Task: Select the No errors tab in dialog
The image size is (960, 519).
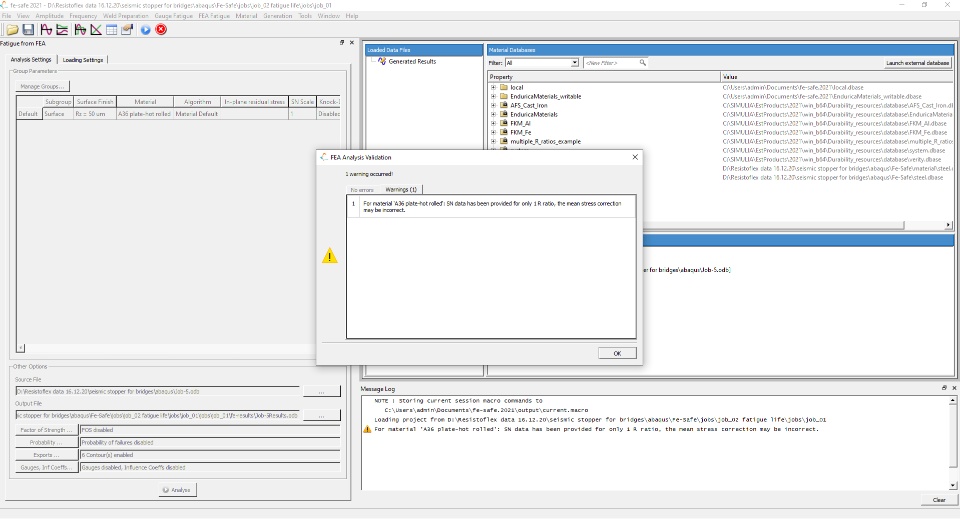Action: click(x=362, y=190)
